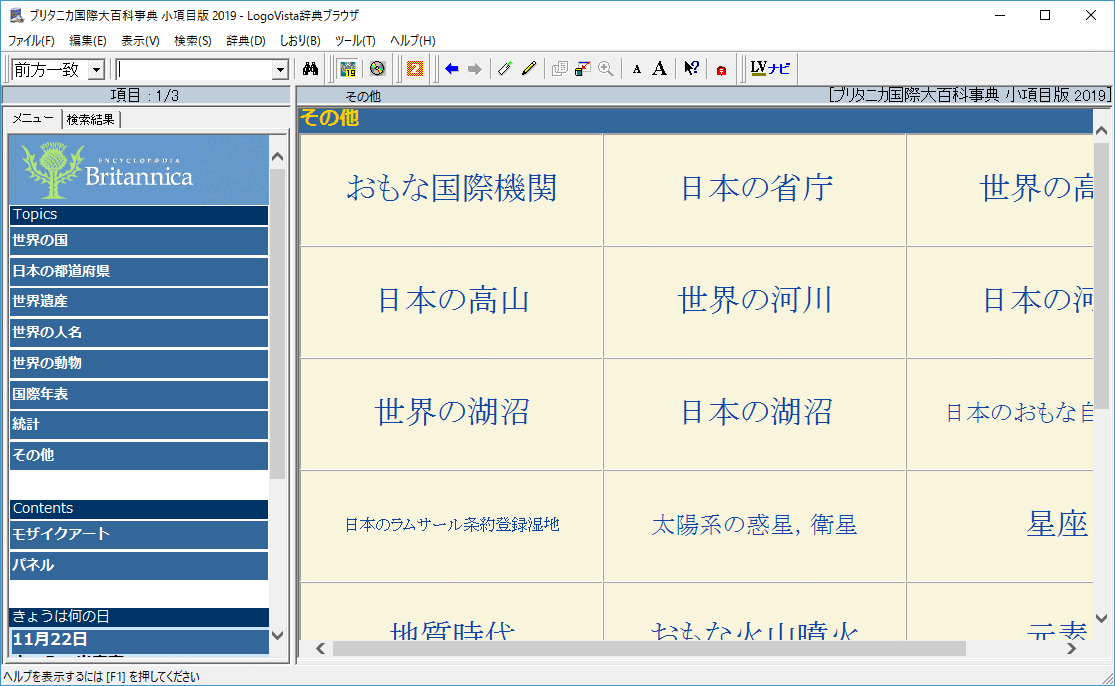Select 世界の国 in the sidebar
Screen dimensions: 1115x686
pyautogui.click(x=139, y=240)
